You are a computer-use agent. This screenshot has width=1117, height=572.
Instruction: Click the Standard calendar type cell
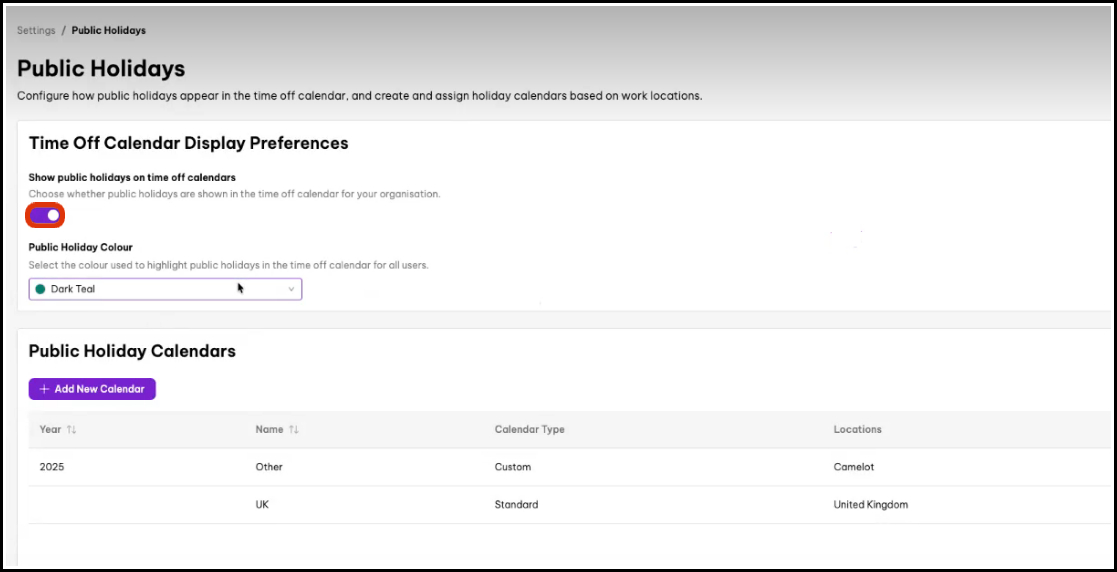coord(516,505)
